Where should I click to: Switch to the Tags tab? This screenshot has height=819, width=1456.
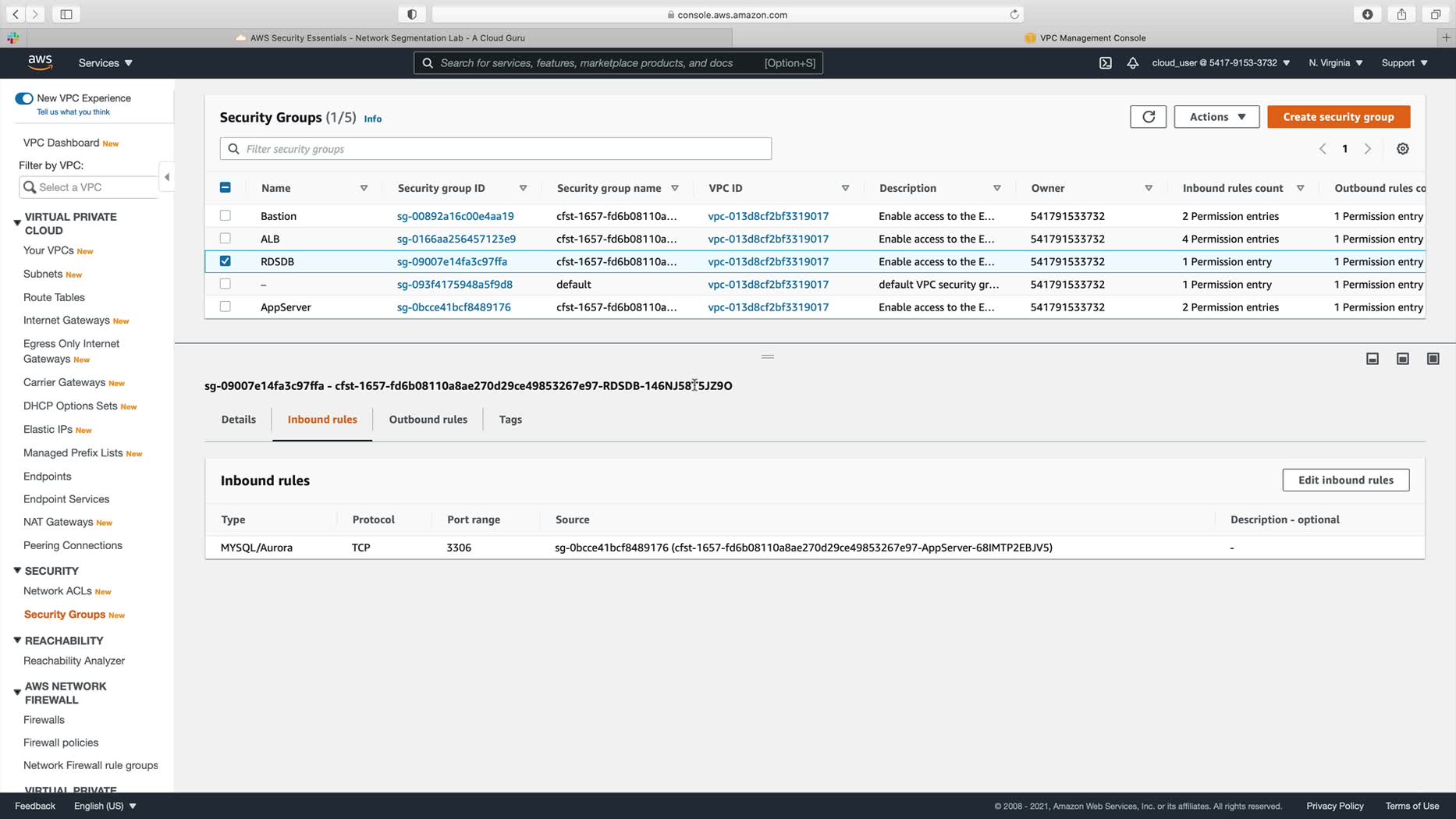[510, 420]
